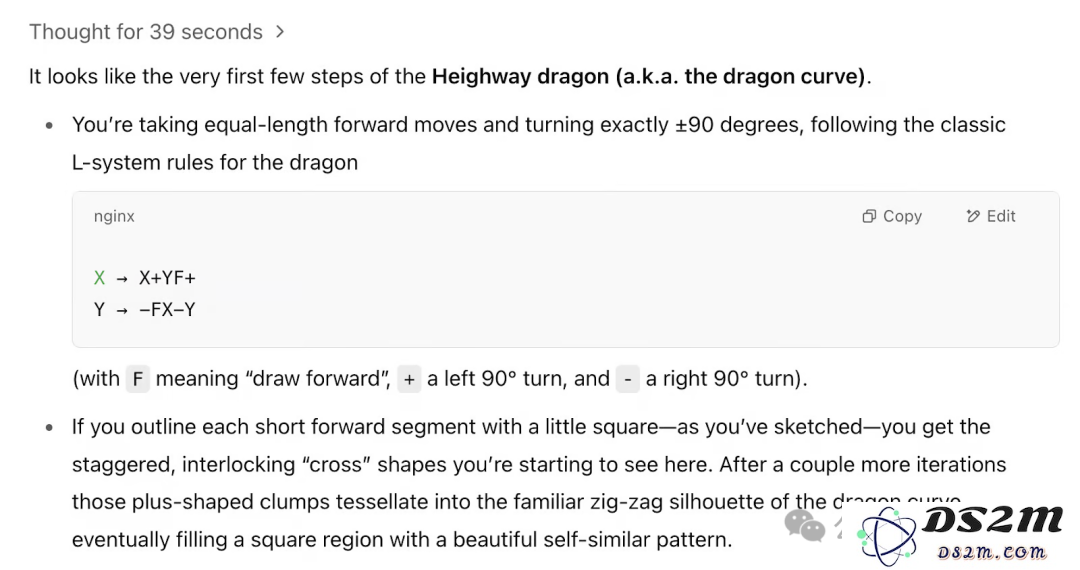This screenshot has width=1080, height=570.
Task: Click the second bullet point dot
Action: point(49,428)
